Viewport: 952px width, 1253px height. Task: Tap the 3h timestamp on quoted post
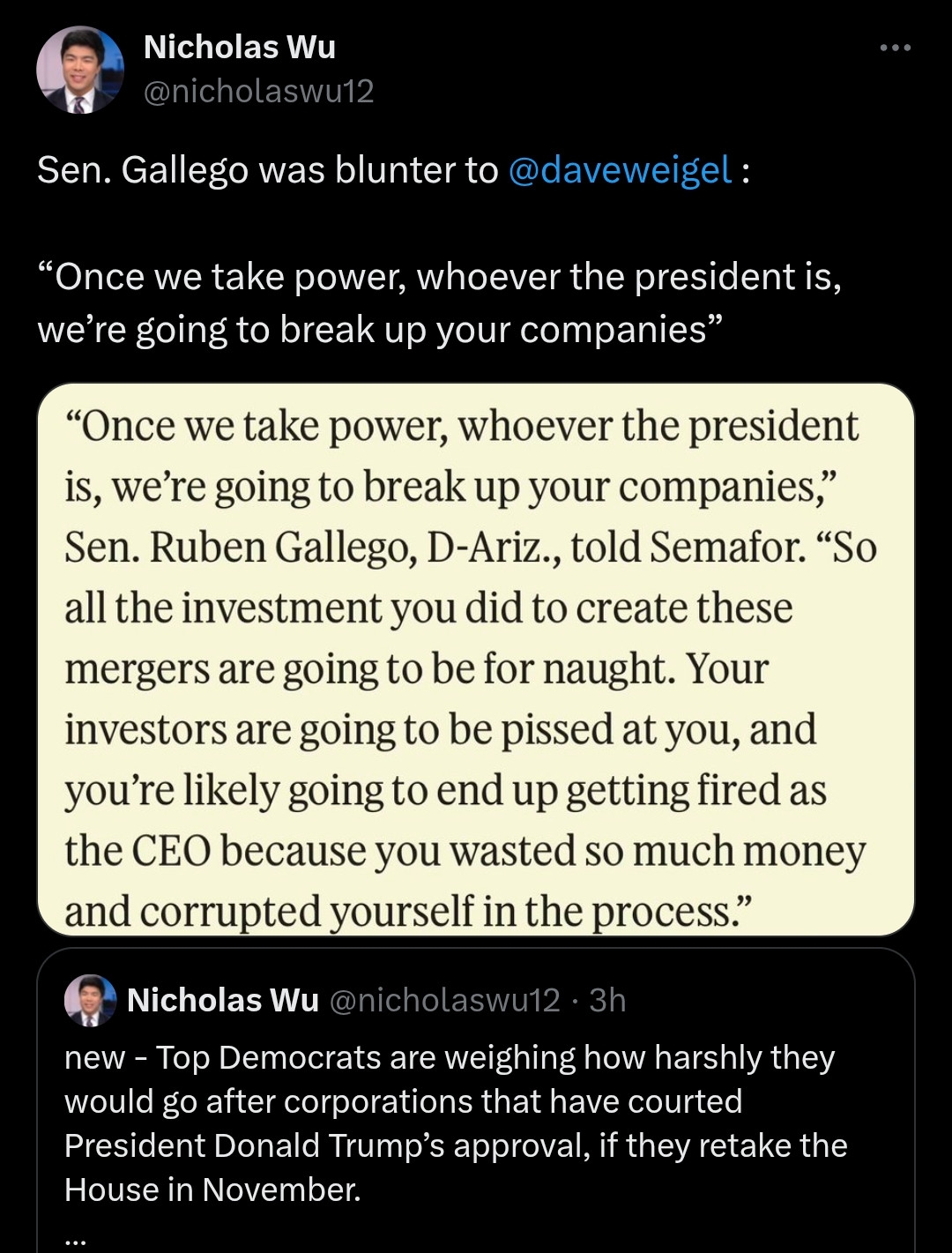pyautogui.click(x=607, y=1000)
